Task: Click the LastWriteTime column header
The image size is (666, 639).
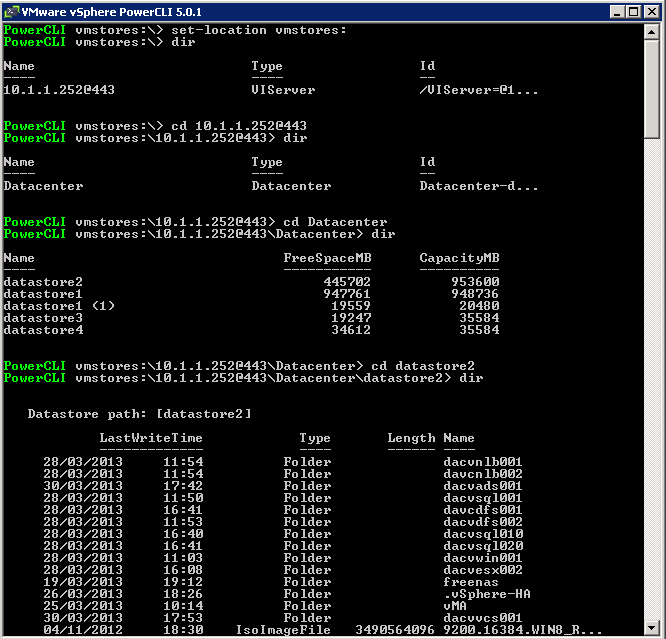Action: click(151, 438)
